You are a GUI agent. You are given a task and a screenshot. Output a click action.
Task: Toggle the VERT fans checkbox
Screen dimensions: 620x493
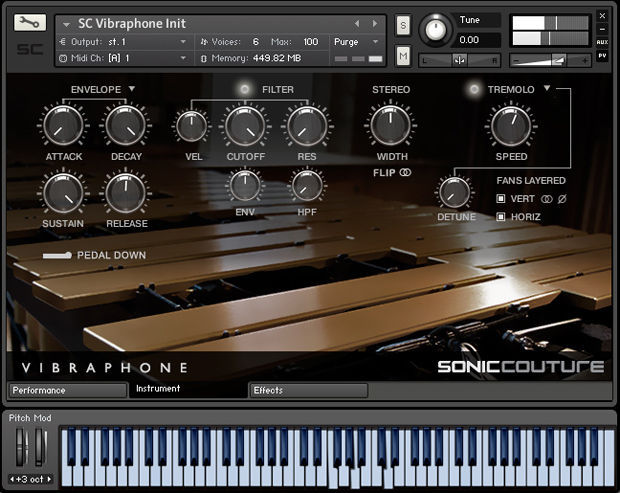(501, 198)
